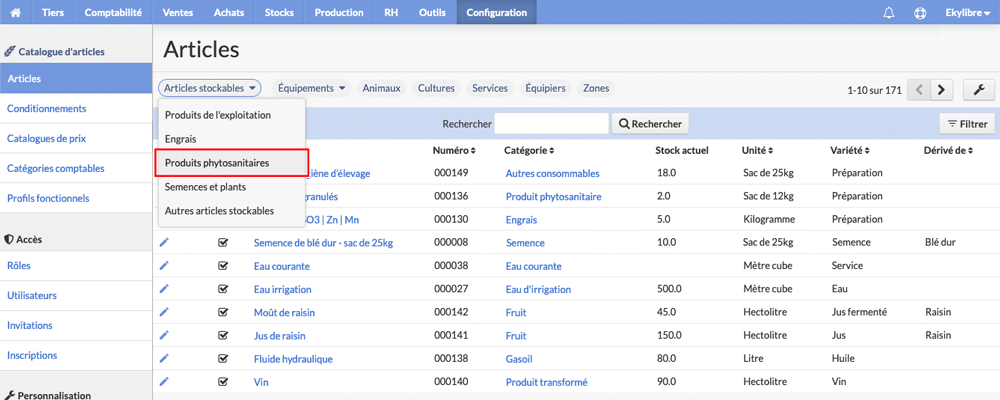Screen dimensions: 1000x400
Task: Sort by Variété column header
Action: point(850,151)
